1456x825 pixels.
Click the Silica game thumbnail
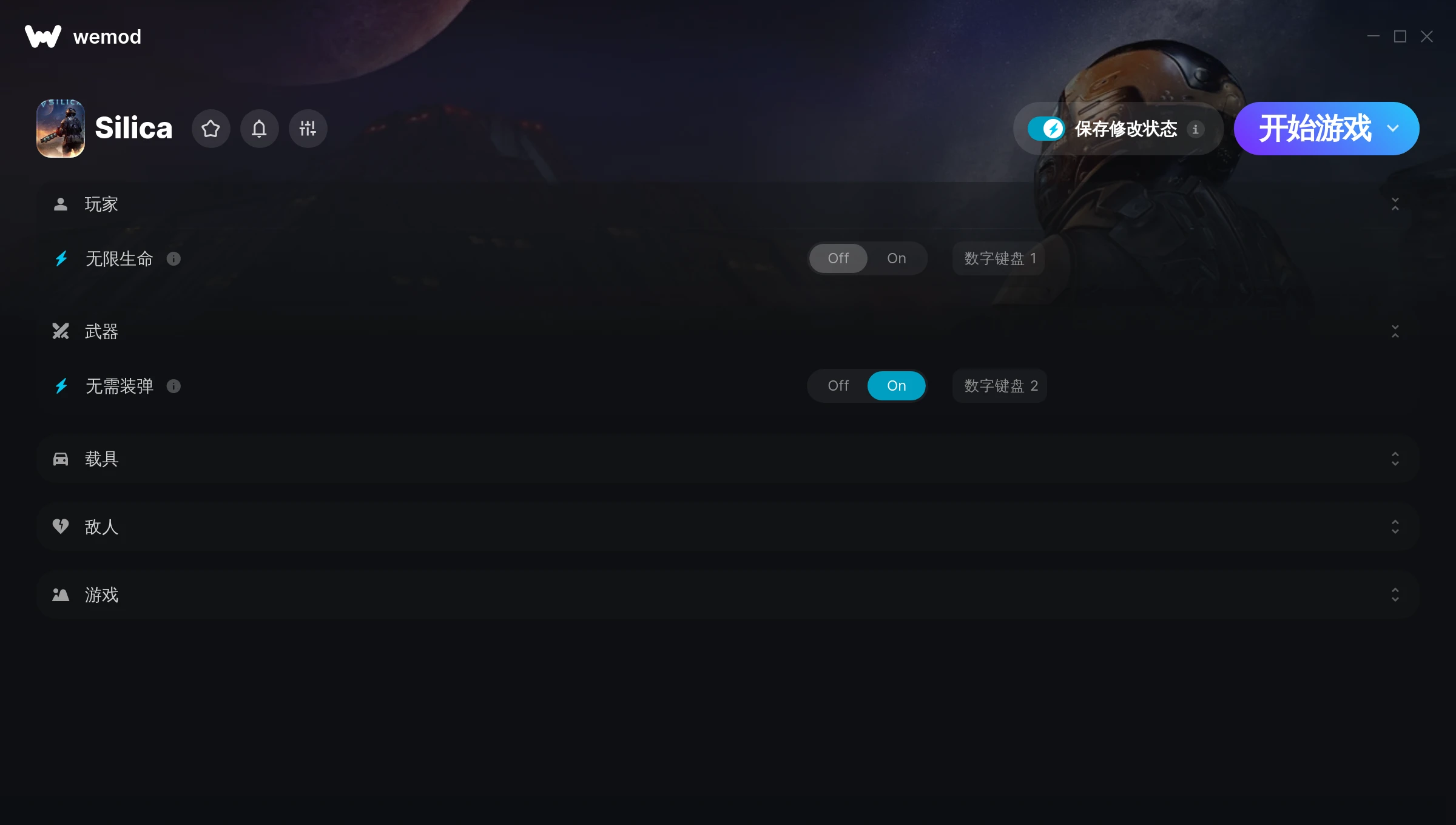(x=61, y=129)
